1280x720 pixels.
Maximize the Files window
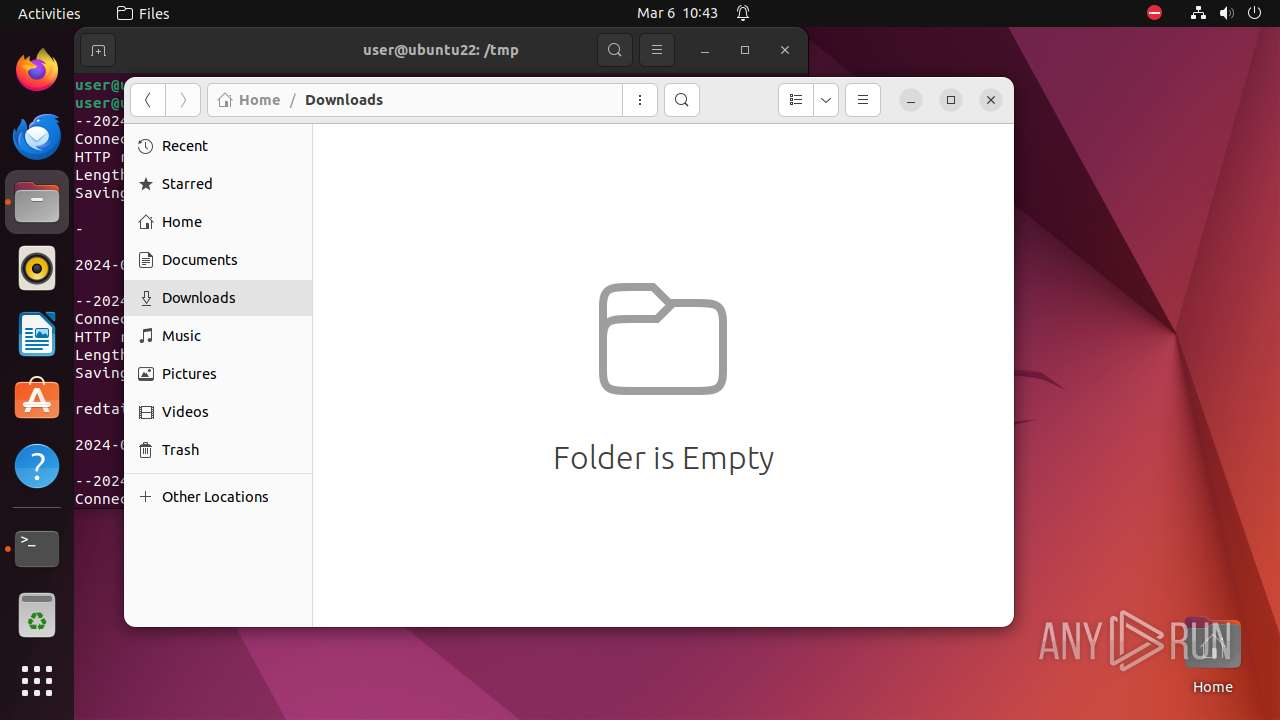[x=951, y=100]
